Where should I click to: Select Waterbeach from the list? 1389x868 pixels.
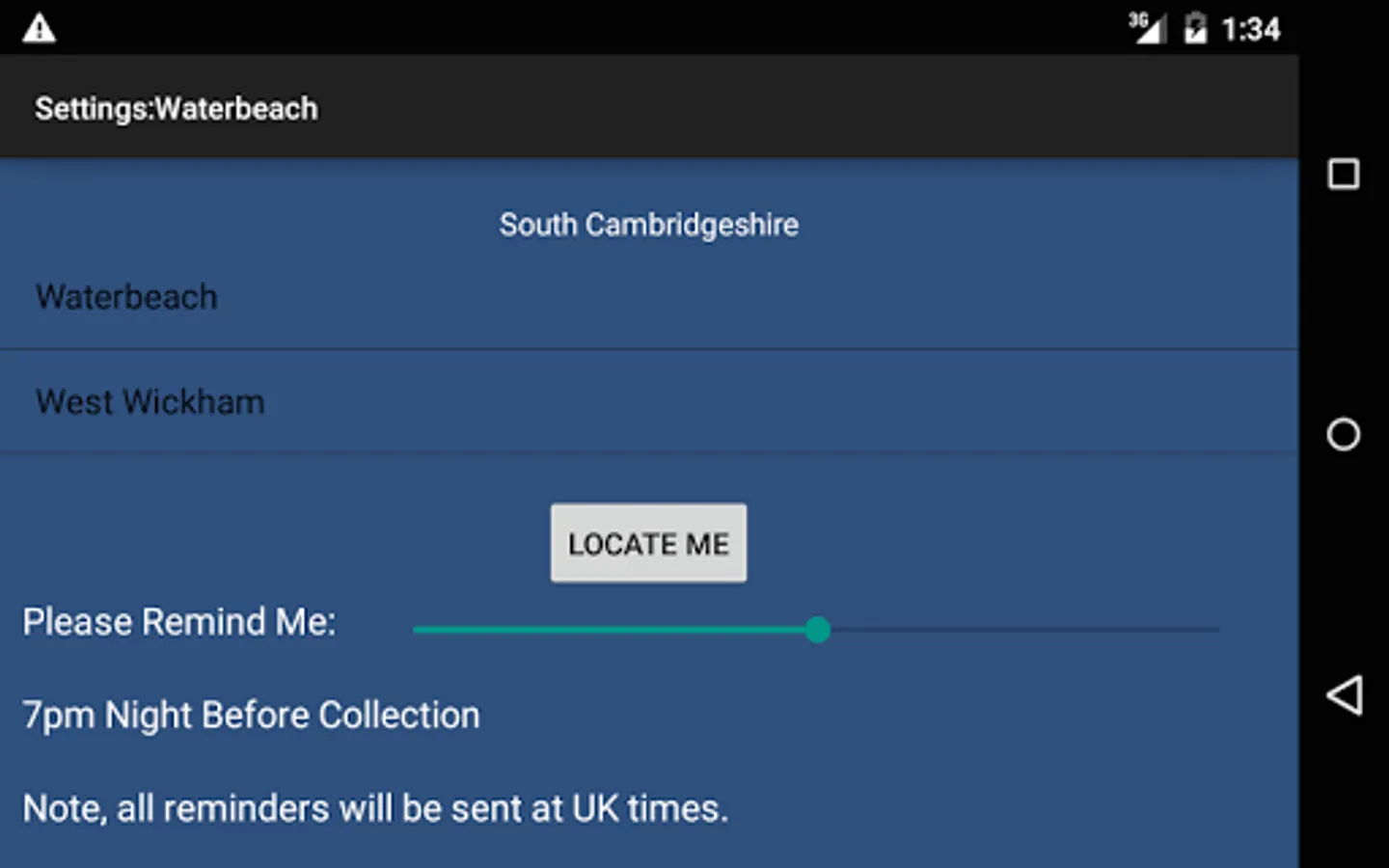(x=126, y=296)
